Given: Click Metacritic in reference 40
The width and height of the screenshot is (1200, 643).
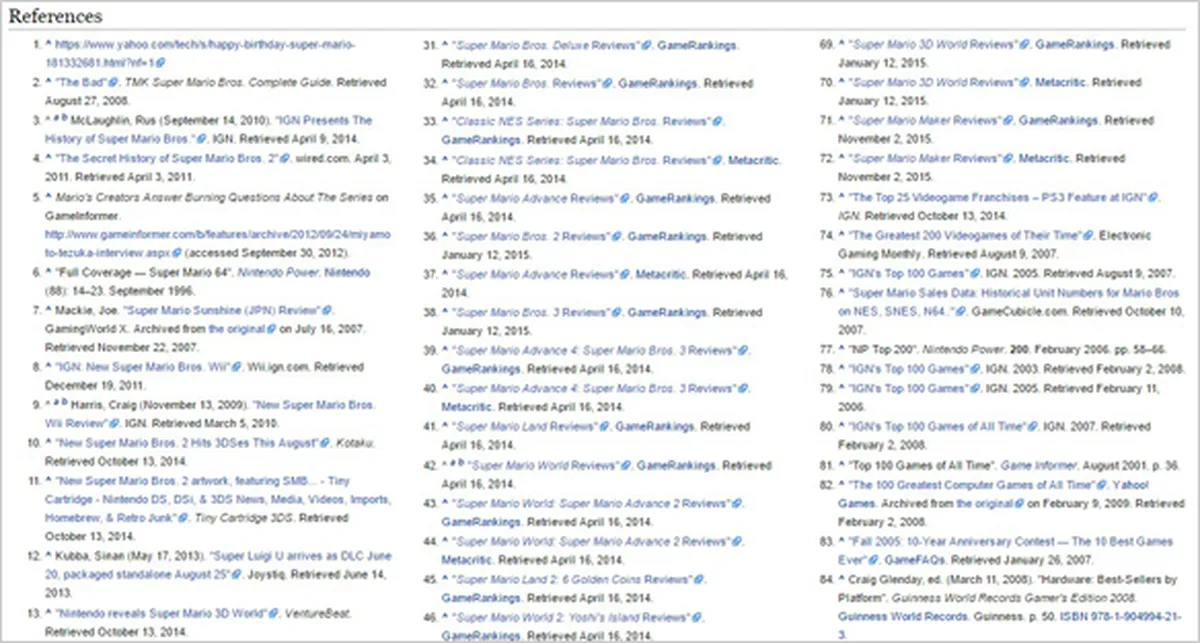Looking at the screenshot, I should pyautogui.click(x=467, y=406).
